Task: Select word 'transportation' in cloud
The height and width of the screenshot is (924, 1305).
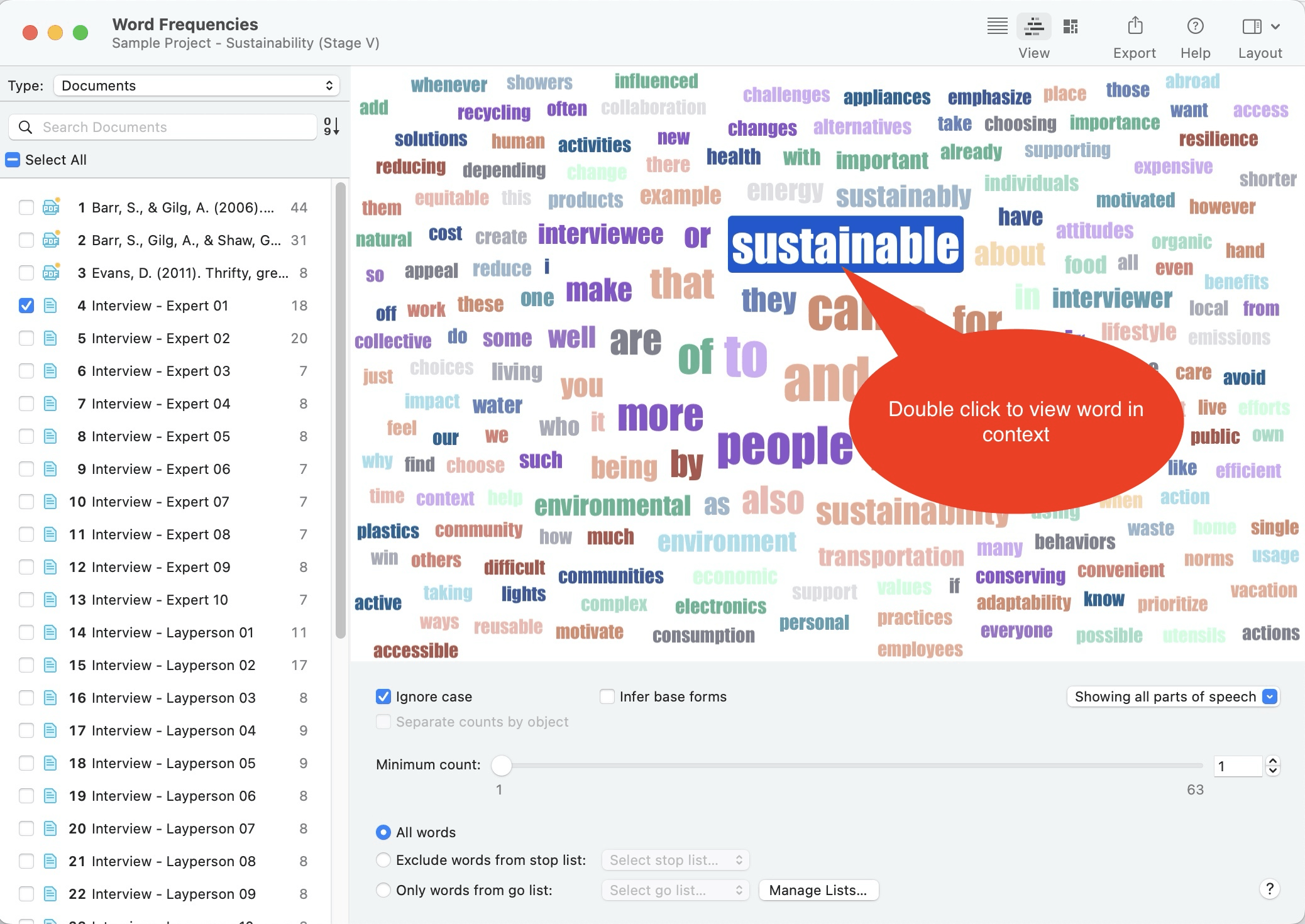Action: click(x=891, y=556)
